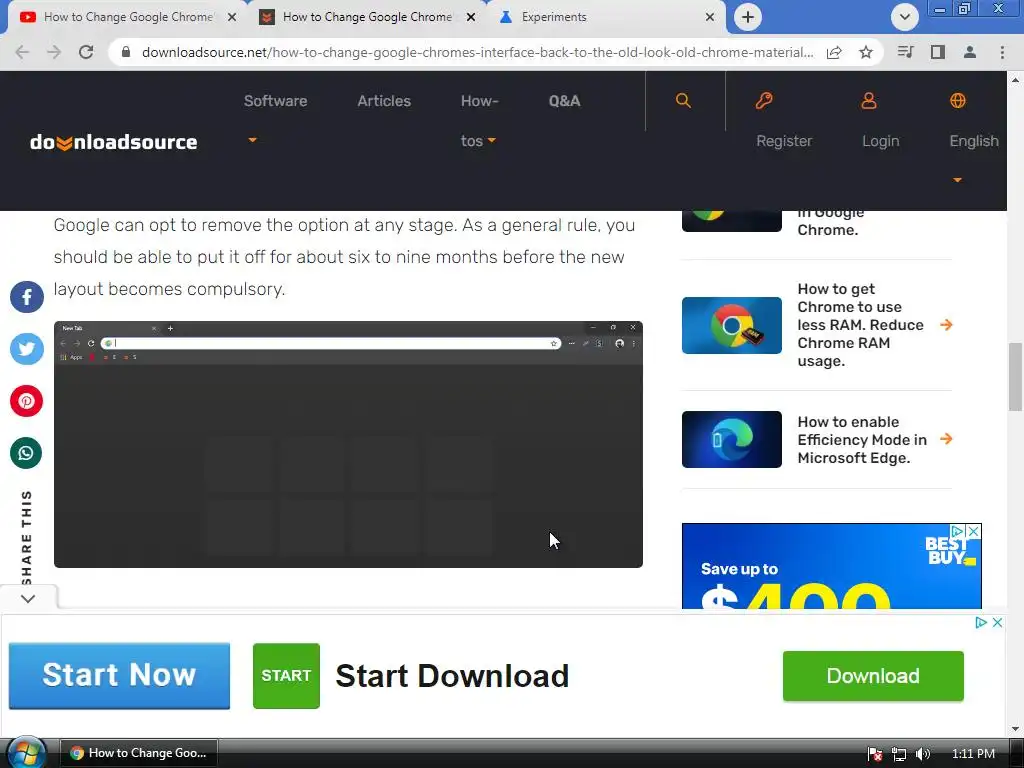Open the dark Chrome screenshot image
This screenshot has width=1024, height=768.
[348, 444]
